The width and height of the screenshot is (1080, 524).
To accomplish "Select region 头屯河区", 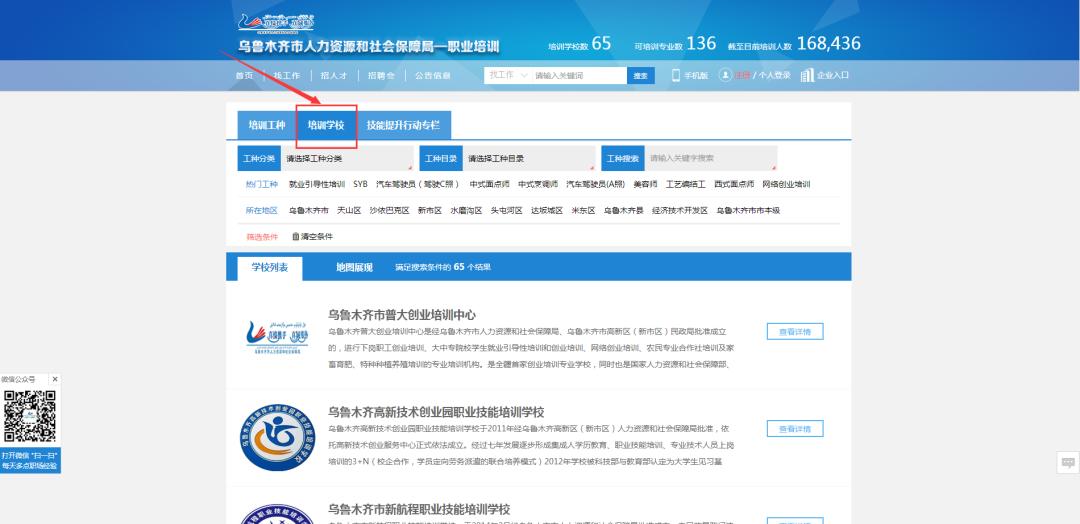I will coord(506,211).
